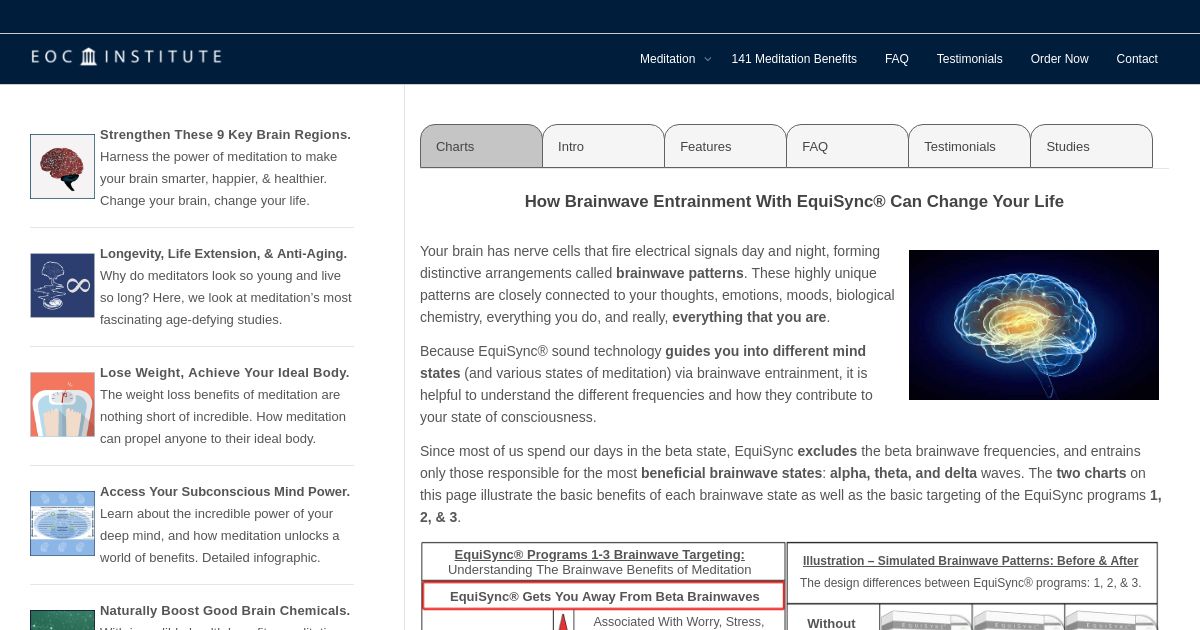Open the Contact page

[1137, 59]
